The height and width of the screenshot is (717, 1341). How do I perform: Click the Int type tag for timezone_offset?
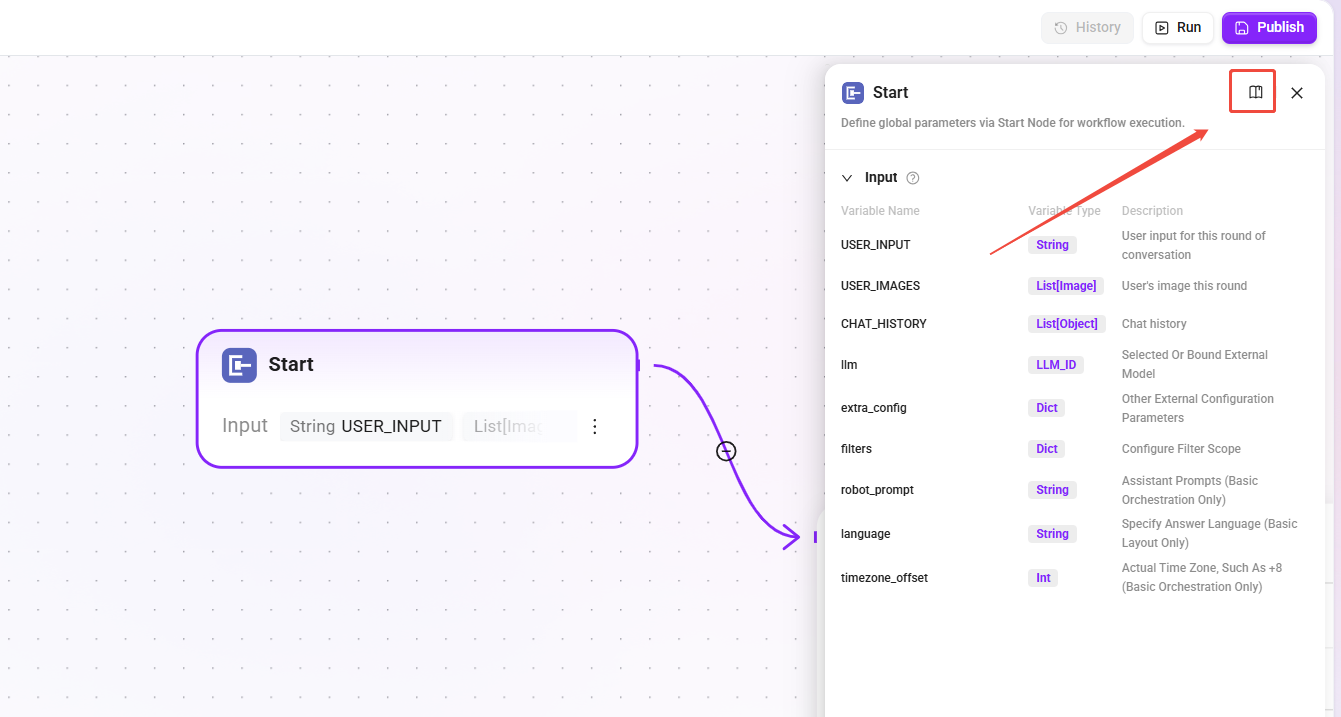tap(1043, 578)
